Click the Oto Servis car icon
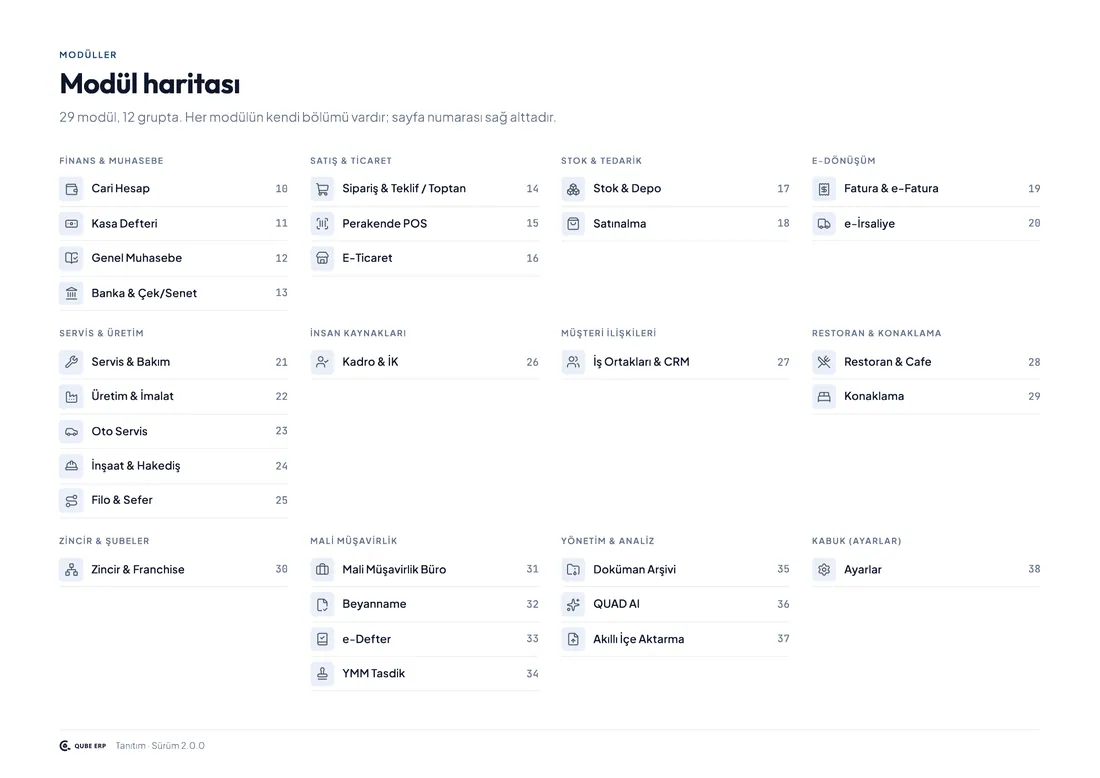Viewport: 1100px width, 778px height. tap(72, 431)
